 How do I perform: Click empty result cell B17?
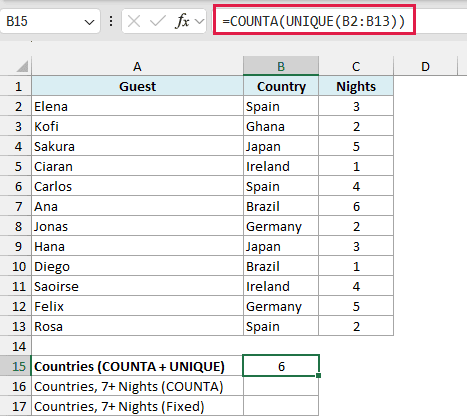(281, 406)
